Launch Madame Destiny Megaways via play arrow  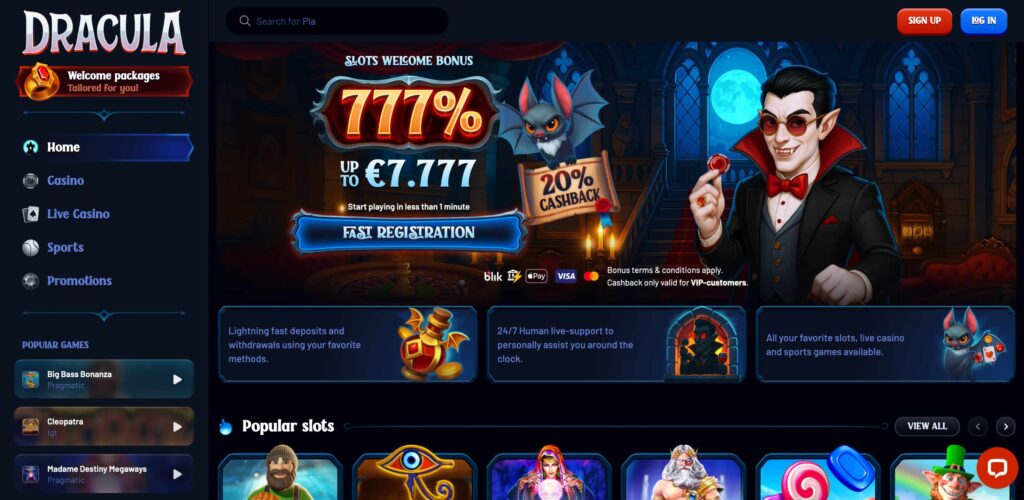pos(177,474)
